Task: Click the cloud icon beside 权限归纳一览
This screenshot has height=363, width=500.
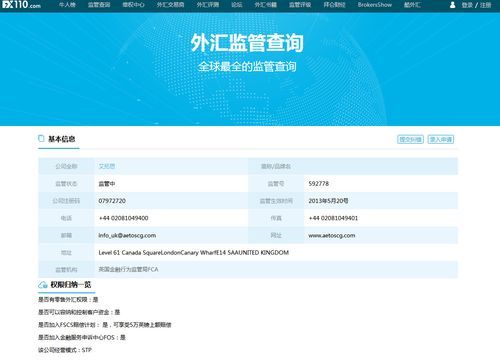Action: pos(43,285)
